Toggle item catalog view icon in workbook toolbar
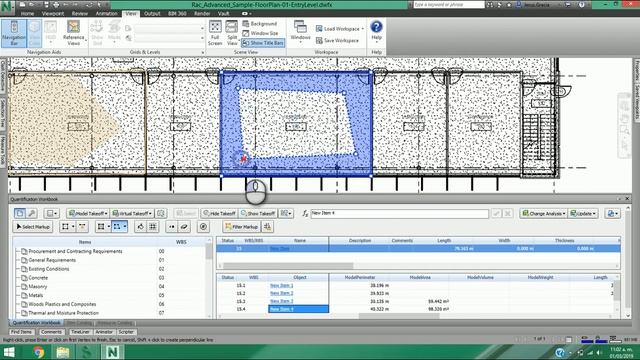Image resolution: width=640 pixels, height=360 pixels. click(x=20, y=213)
